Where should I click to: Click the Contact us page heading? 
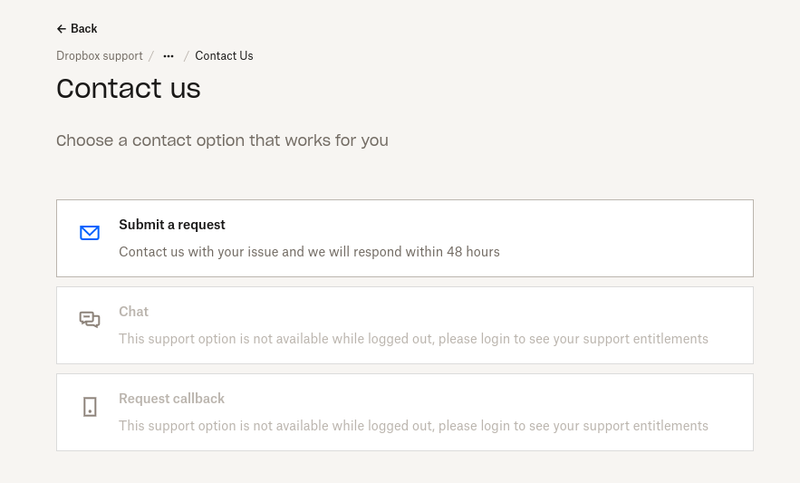pyautogui.click(x=128, y=89)
